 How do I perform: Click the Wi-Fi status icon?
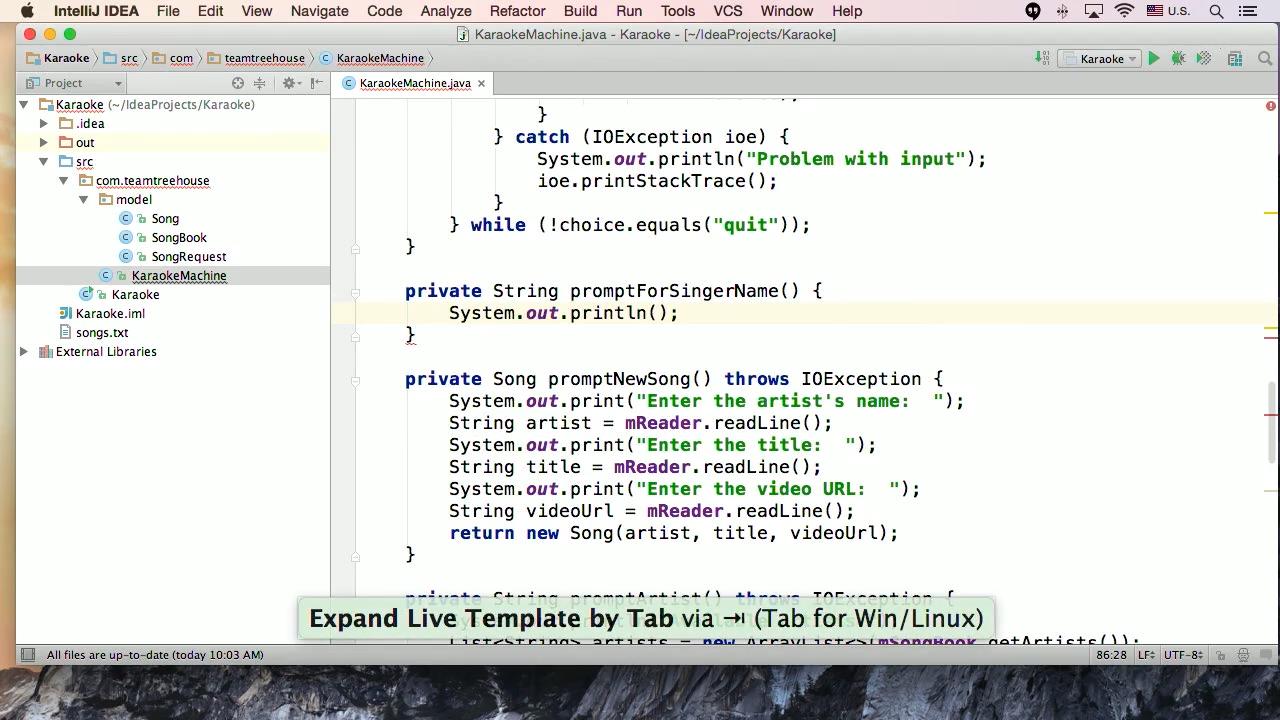click(x=1125, y=11)
